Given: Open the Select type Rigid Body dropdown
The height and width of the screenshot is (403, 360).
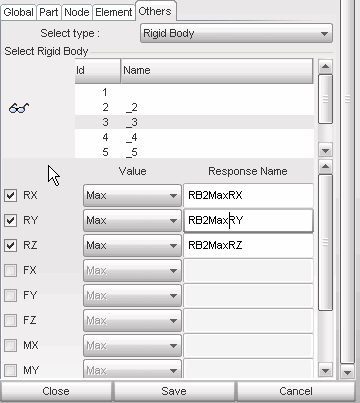Looking at the screenshot, I should click(236, 33).
